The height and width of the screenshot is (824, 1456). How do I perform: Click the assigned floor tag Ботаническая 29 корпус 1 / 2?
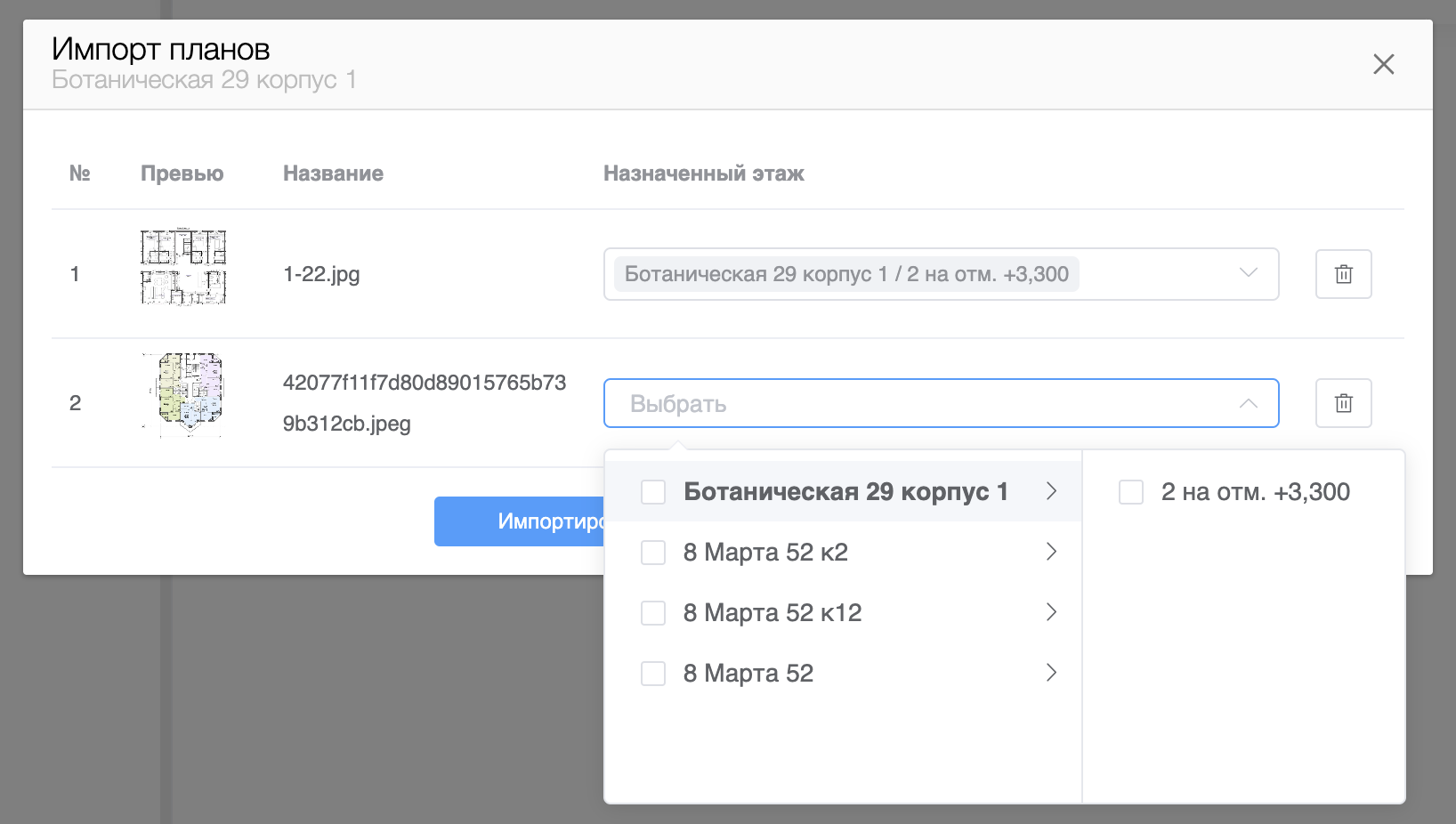coord(846,274)
